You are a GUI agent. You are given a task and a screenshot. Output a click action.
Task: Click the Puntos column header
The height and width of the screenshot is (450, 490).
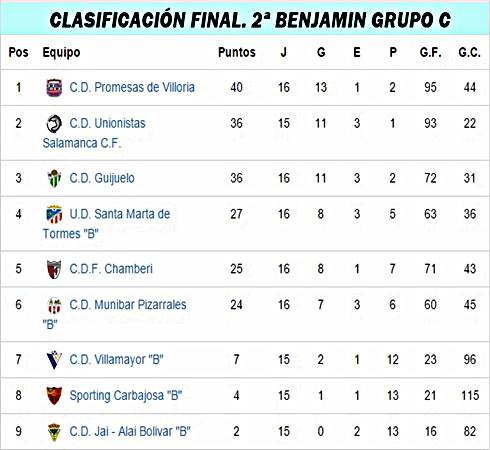(x=237, y=52)
